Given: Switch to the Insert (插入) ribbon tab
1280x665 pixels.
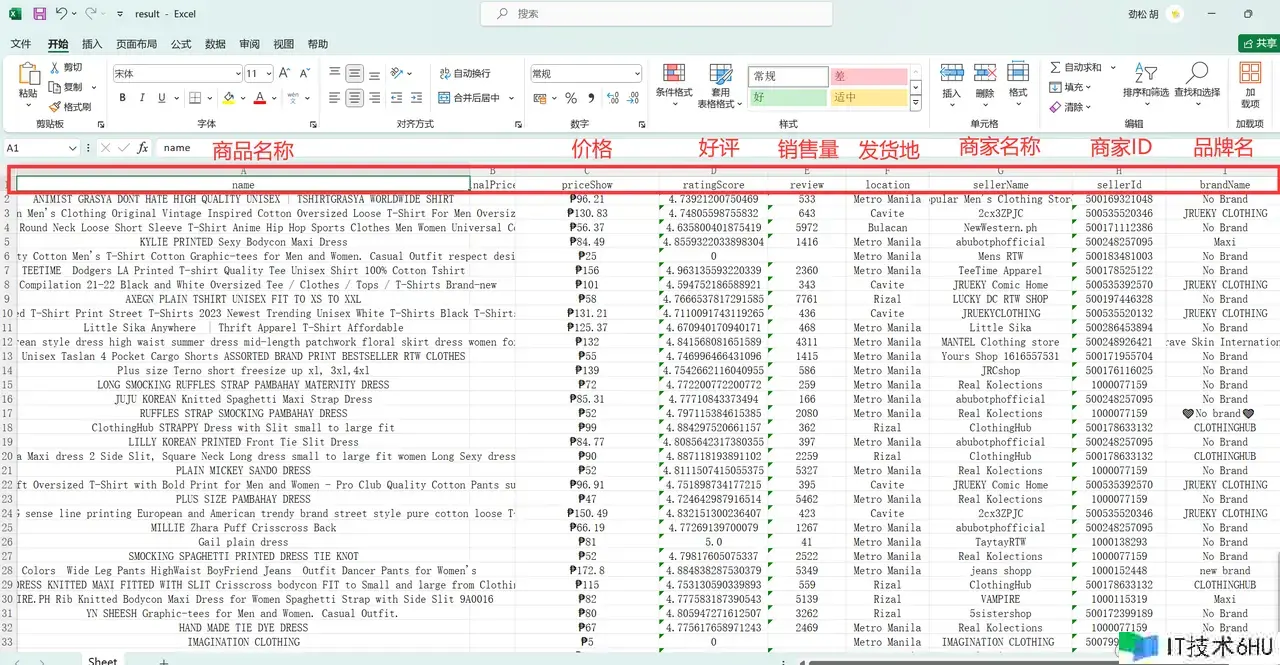Looking at the screenshot, I should 92,44.
